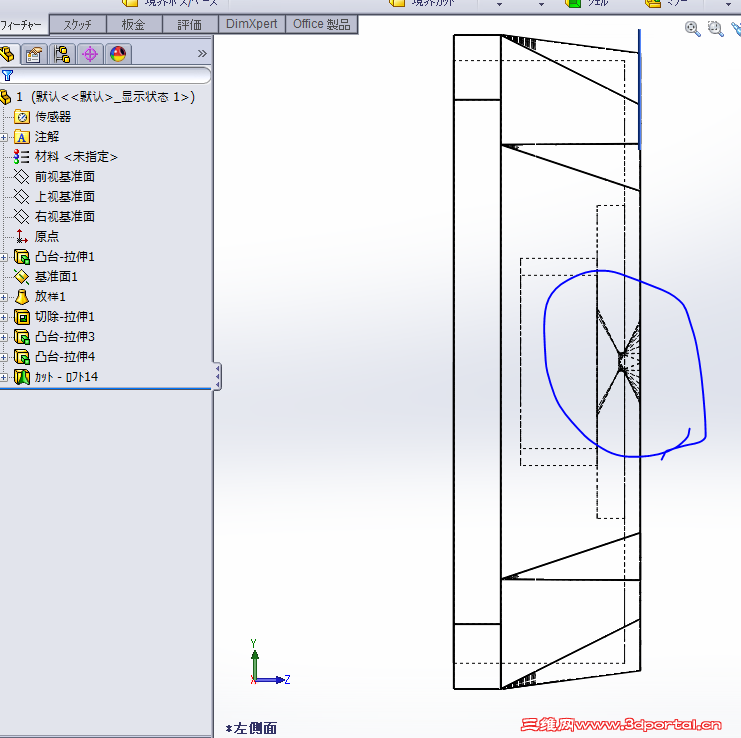The width and height of the screenshot is (741, 738).
Task: Click the 材料 material icon
Action: [x=22, y=156]
